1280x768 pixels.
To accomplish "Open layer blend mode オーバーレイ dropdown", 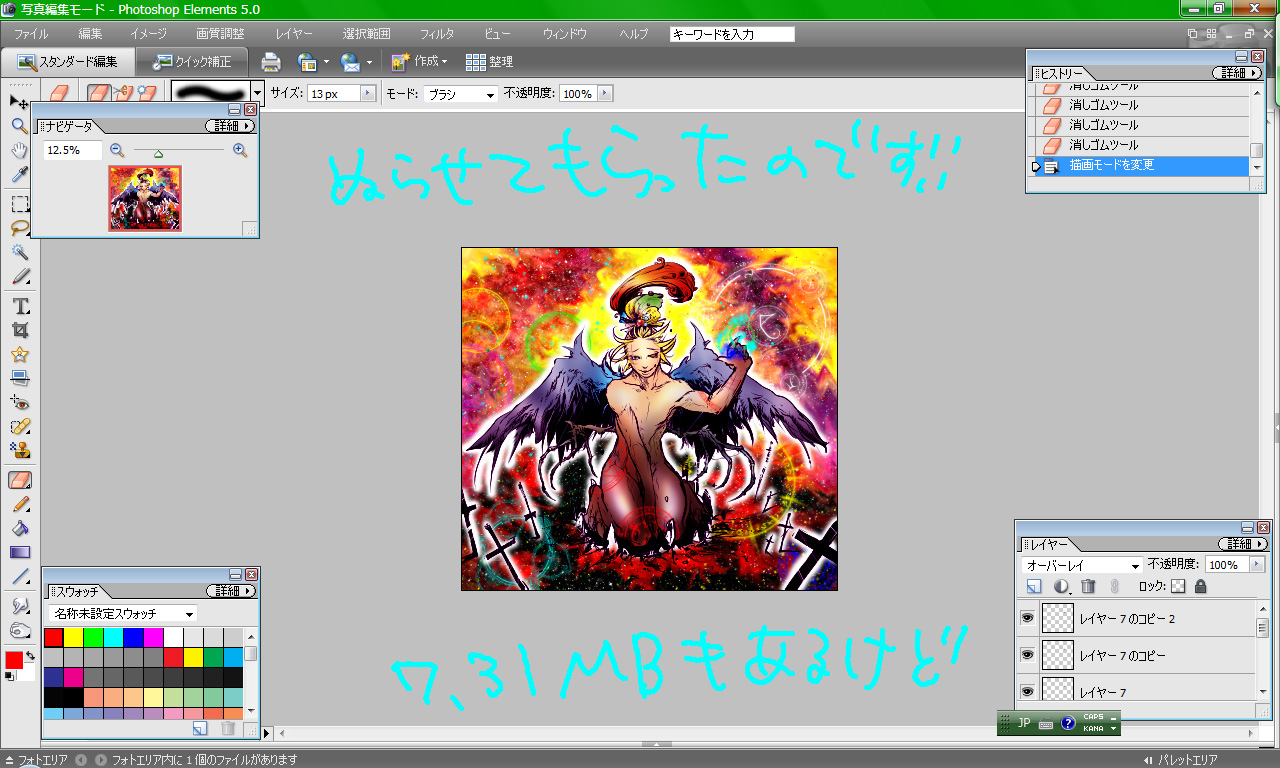I will tap(1082, 565).
